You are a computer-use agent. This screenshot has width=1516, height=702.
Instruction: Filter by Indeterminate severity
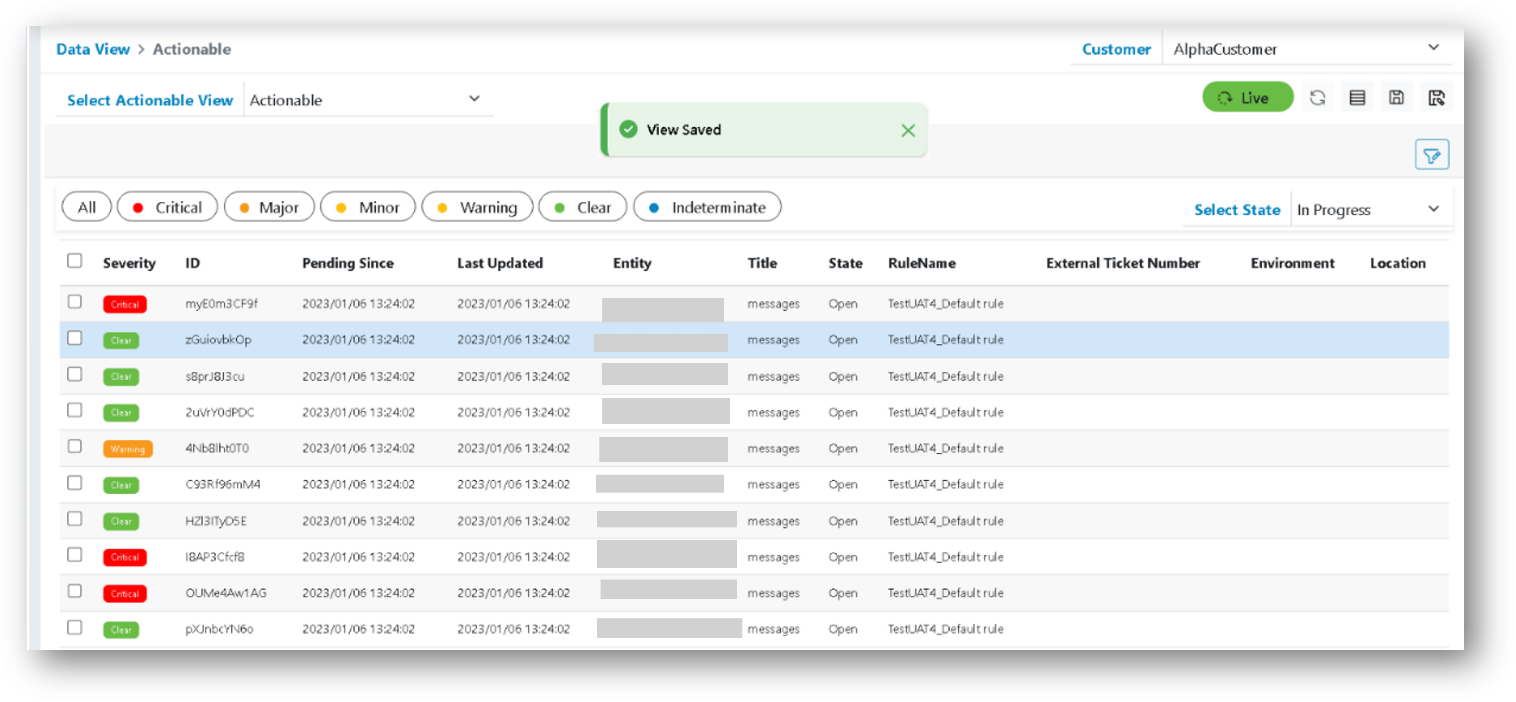[707, 207]
